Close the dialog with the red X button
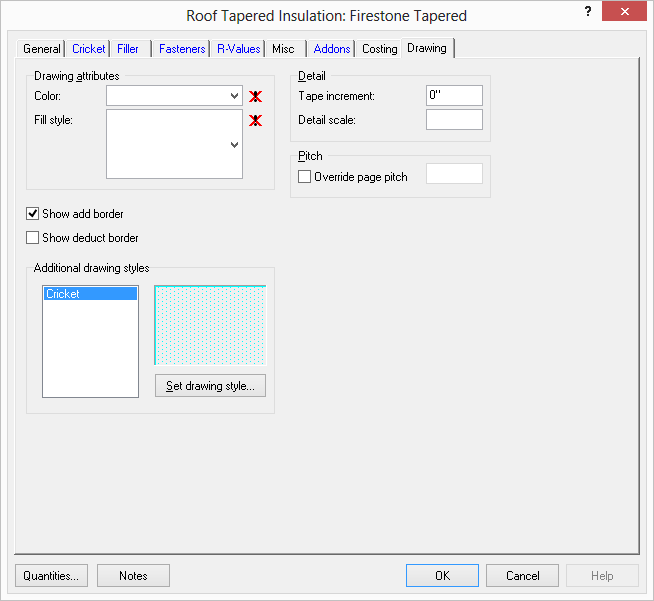 click(625, 13)
